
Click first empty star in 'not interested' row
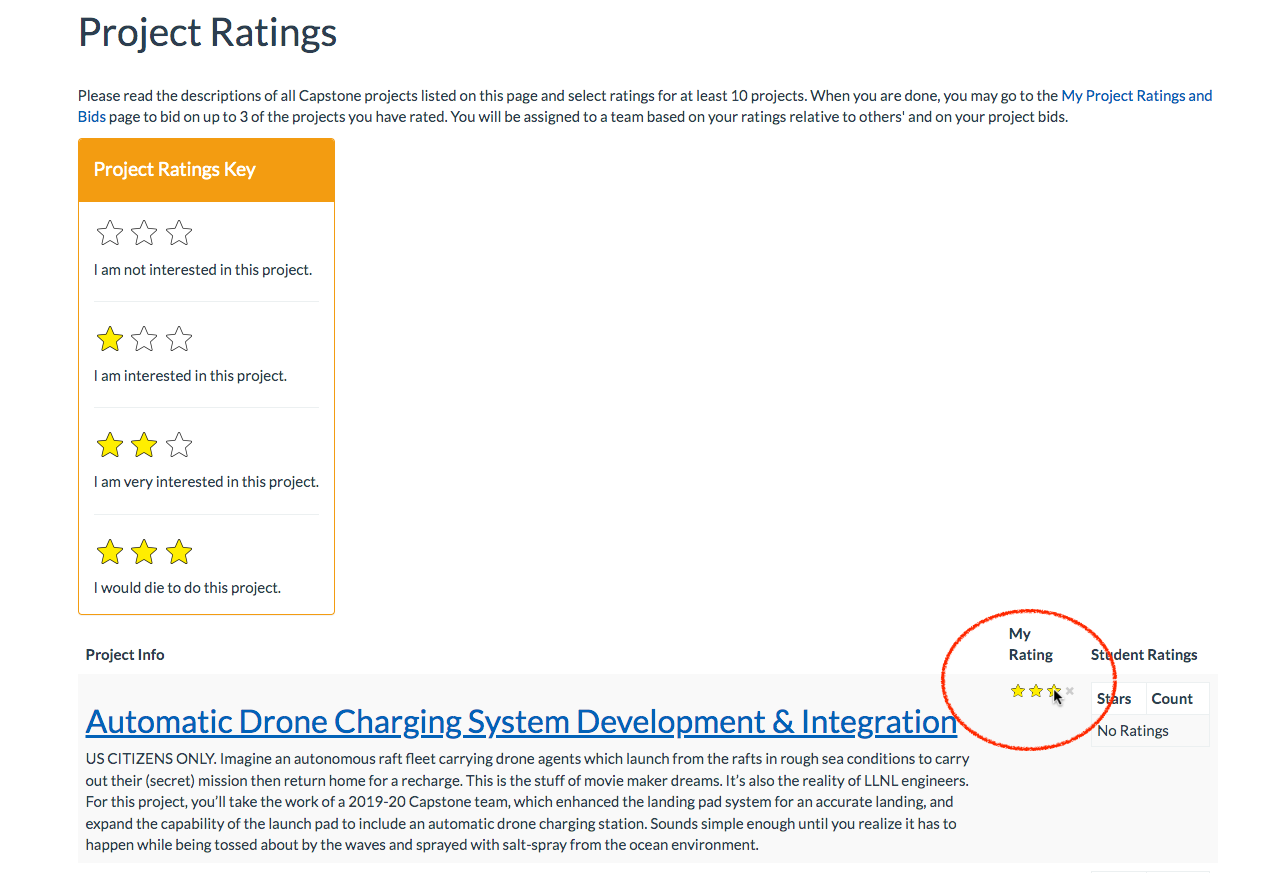tap(110, 234)
